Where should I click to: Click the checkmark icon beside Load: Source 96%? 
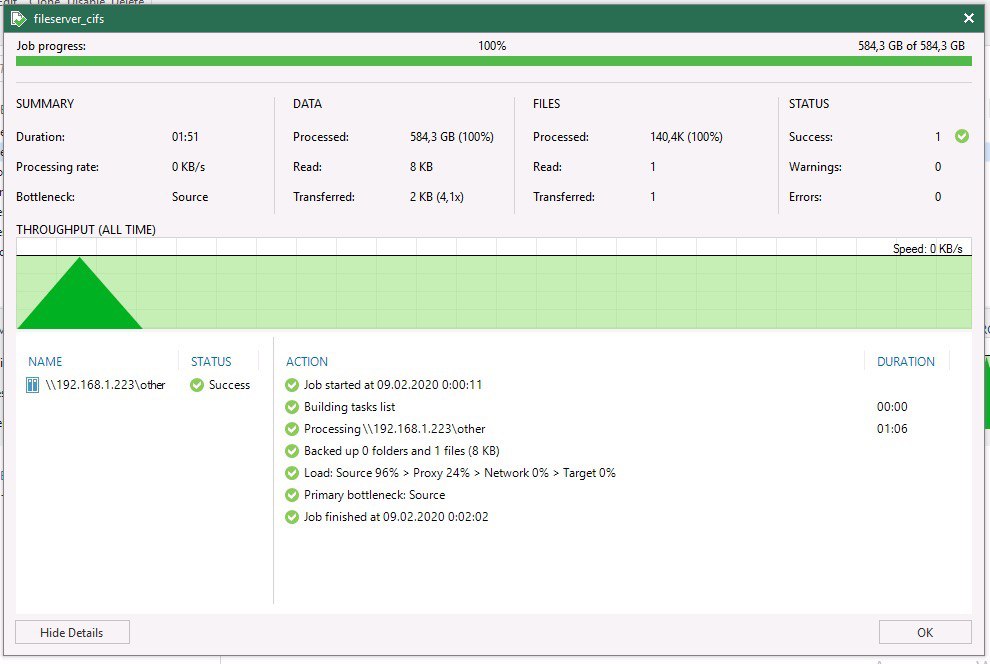(x=292, y=473)
